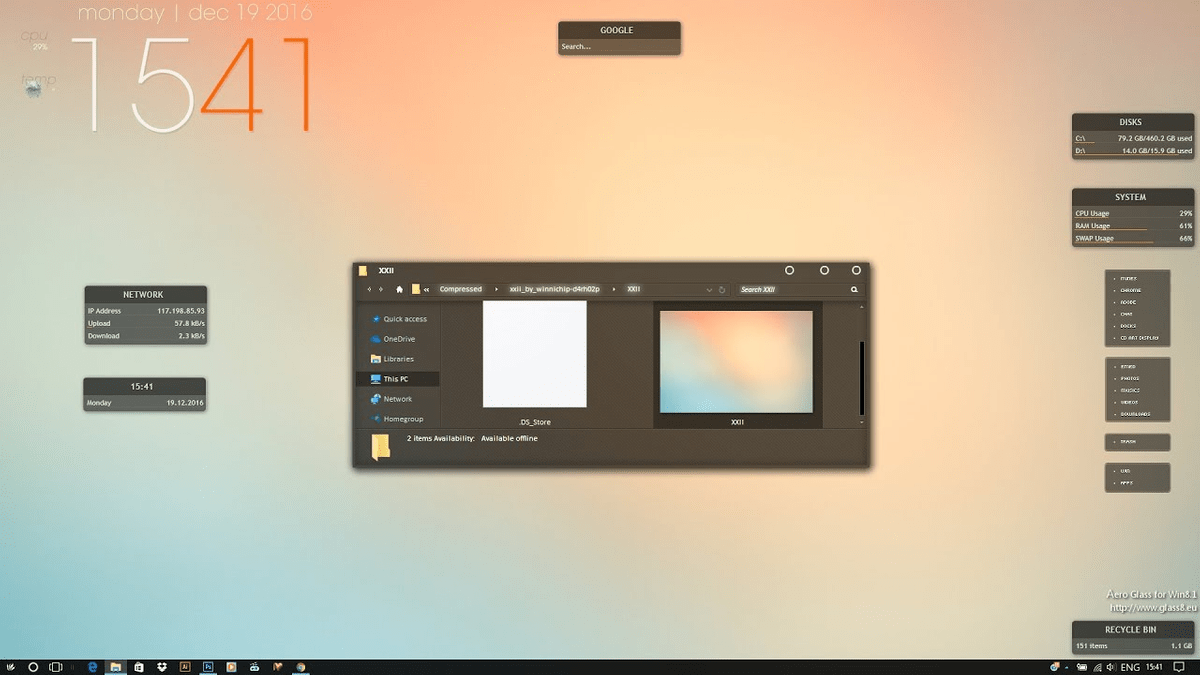
Task: Click the Cortana circle search icon
Action: (x=33, y=666)
